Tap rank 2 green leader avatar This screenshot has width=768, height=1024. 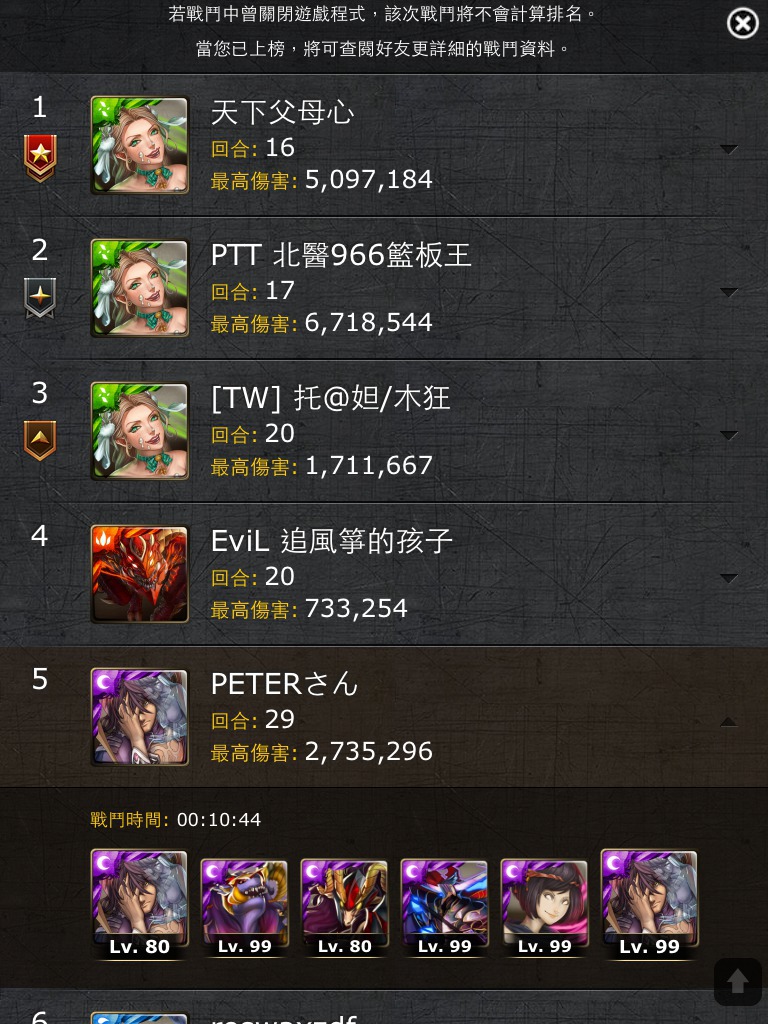click(140, 288)
